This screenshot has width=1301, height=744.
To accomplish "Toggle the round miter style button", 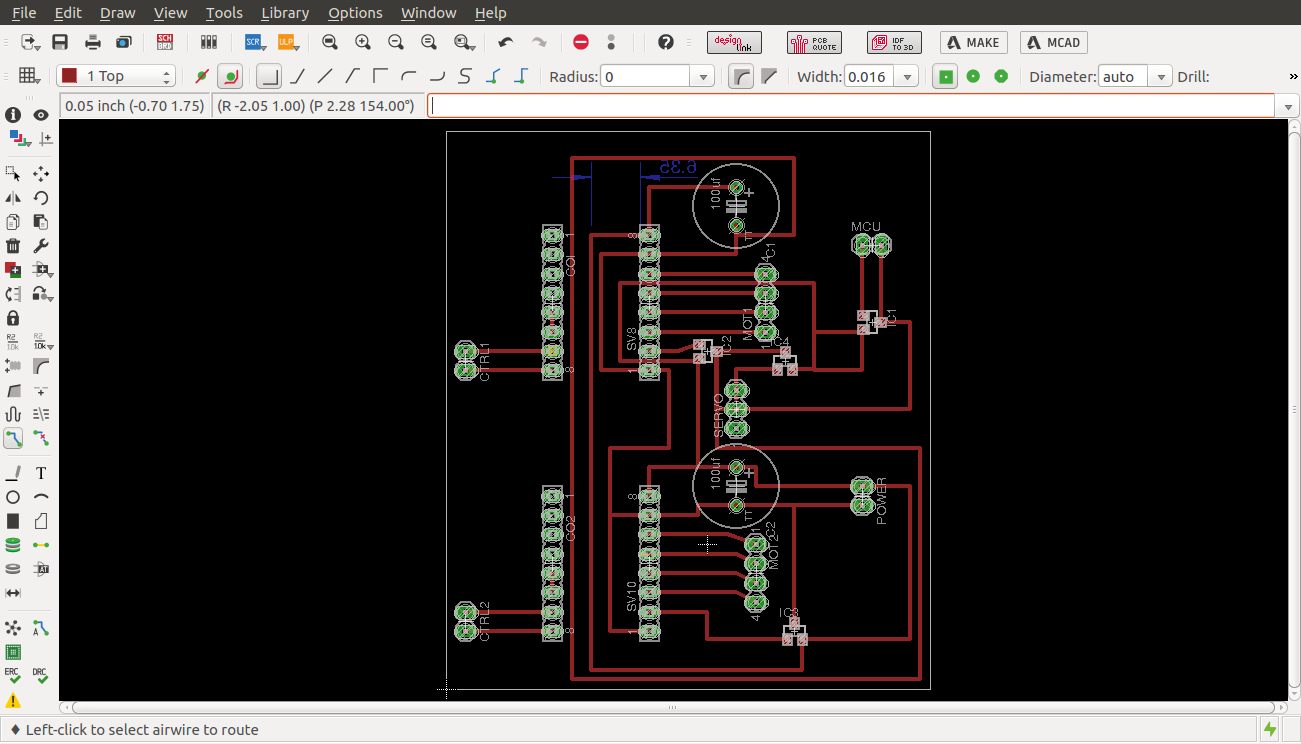I will [x=740, y=76].
